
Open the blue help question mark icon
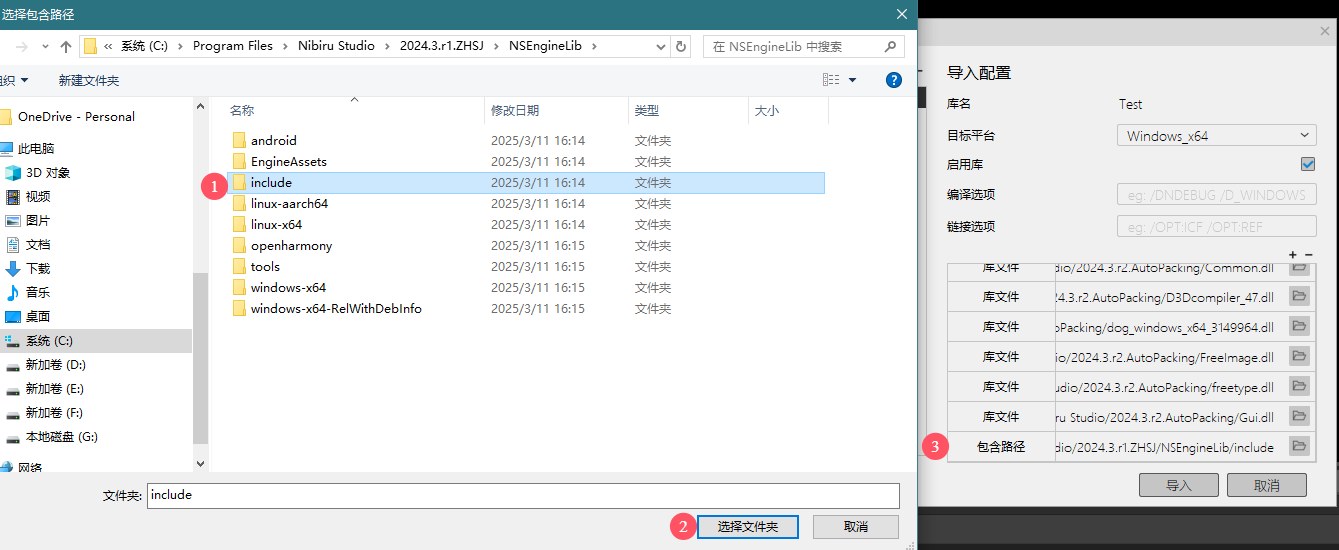[x=894, y=80]
